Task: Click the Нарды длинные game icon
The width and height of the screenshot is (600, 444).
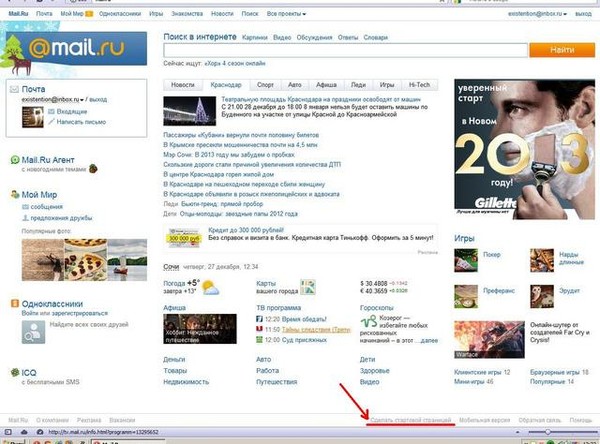Action: (542, 260)
